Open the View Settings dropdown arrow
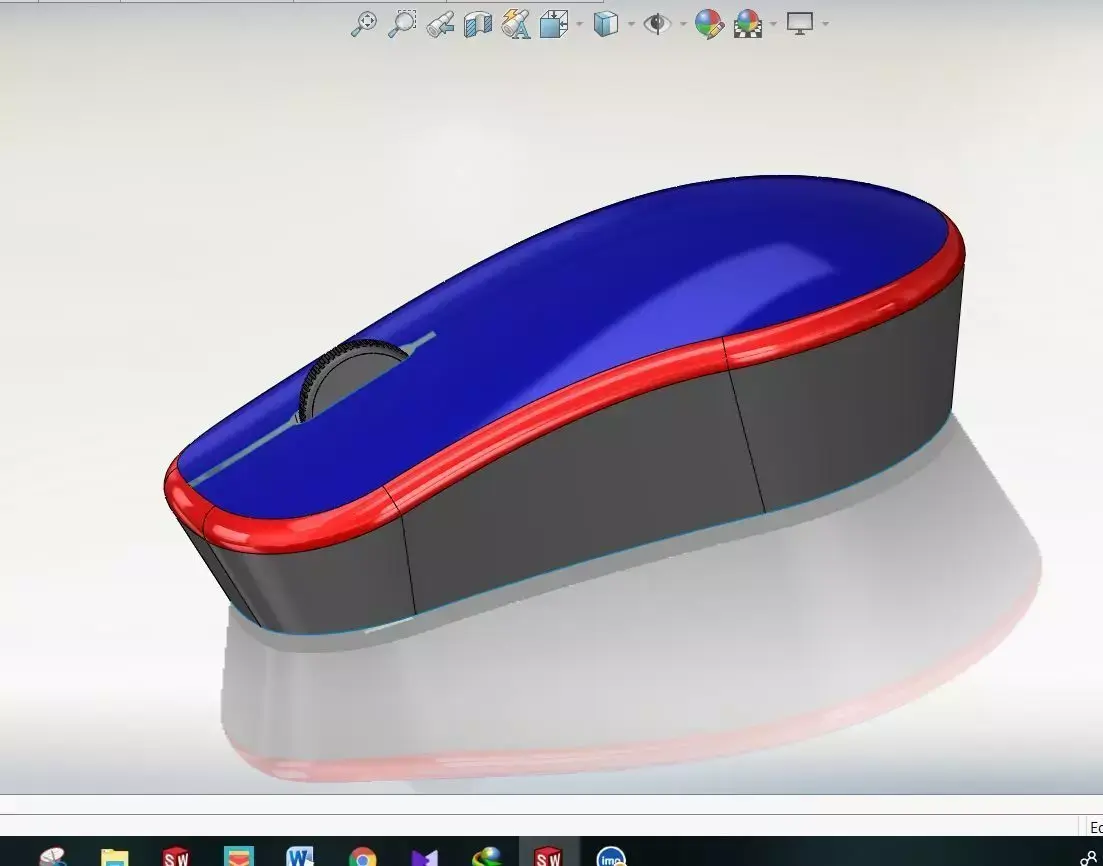 pyautogui.click(x=825, y=24)
